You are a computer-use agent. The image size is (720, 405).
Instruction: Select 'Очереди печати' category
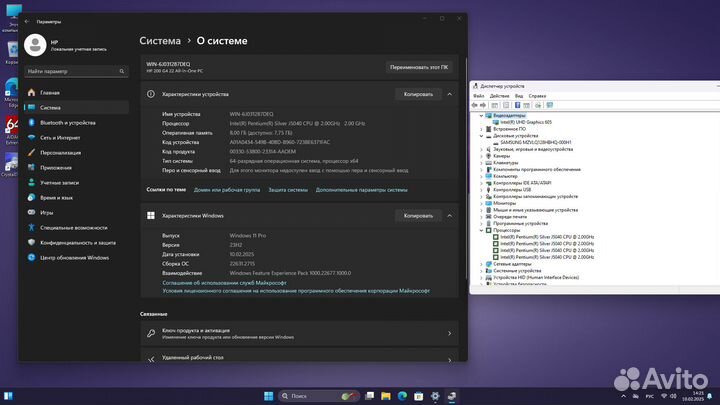point(510,217)
